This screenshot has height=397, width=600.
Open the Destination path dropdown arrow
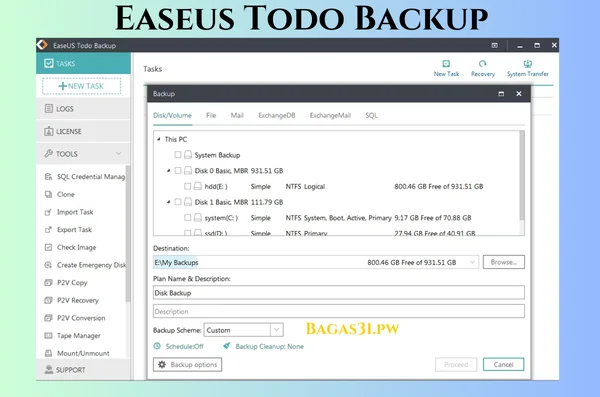point(472,262)
